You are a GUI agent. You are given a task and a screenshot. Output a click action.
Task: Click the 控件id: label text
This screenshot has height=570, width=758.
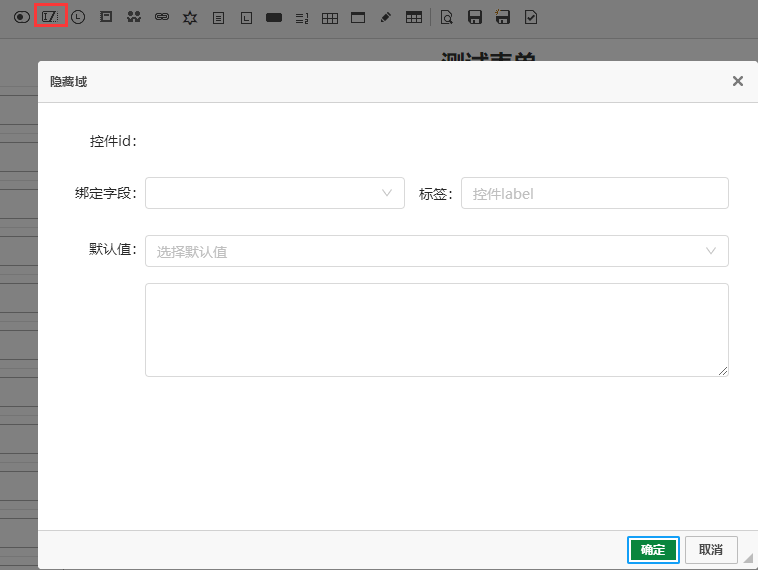click(113, 141)
